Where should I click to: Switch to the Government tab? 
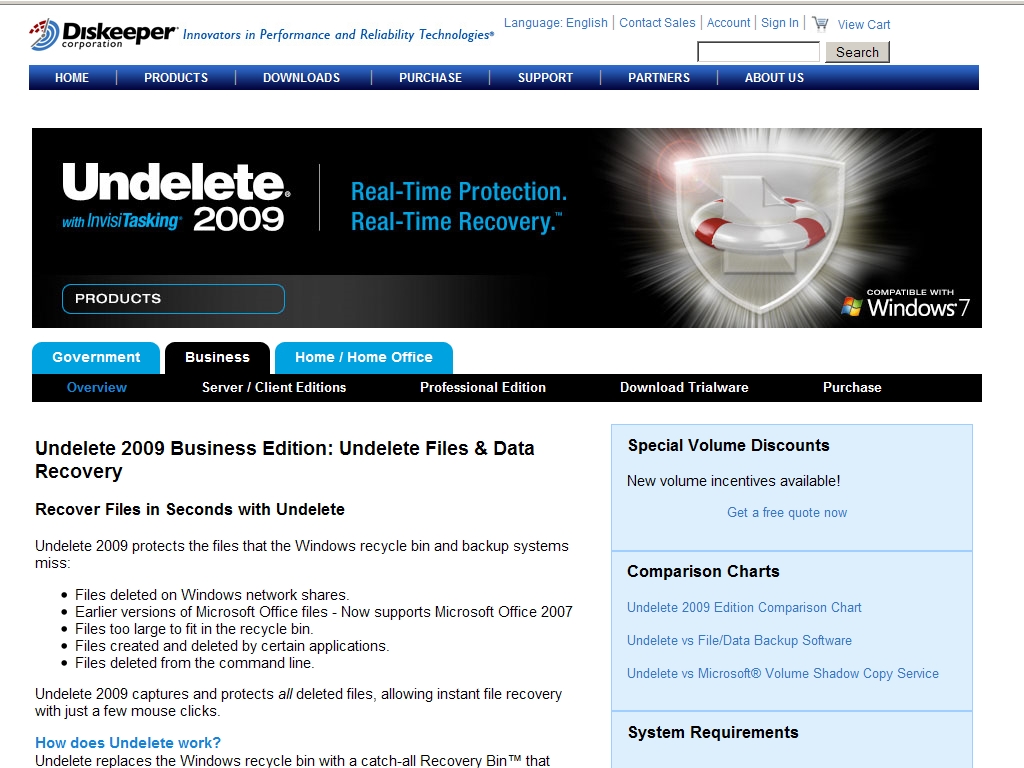(96, 358)
